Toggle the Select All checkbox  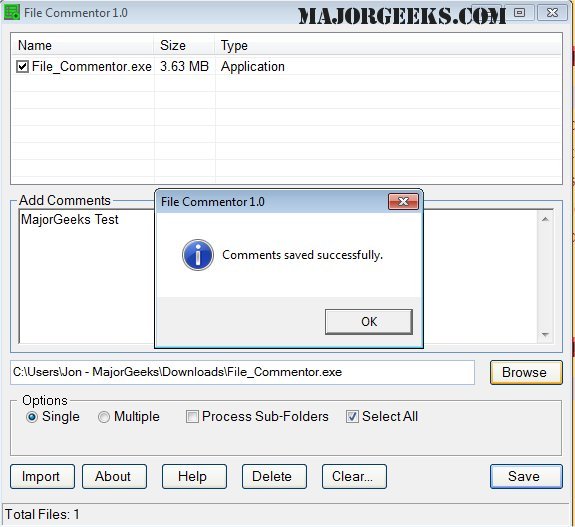[x=352, y=417]
